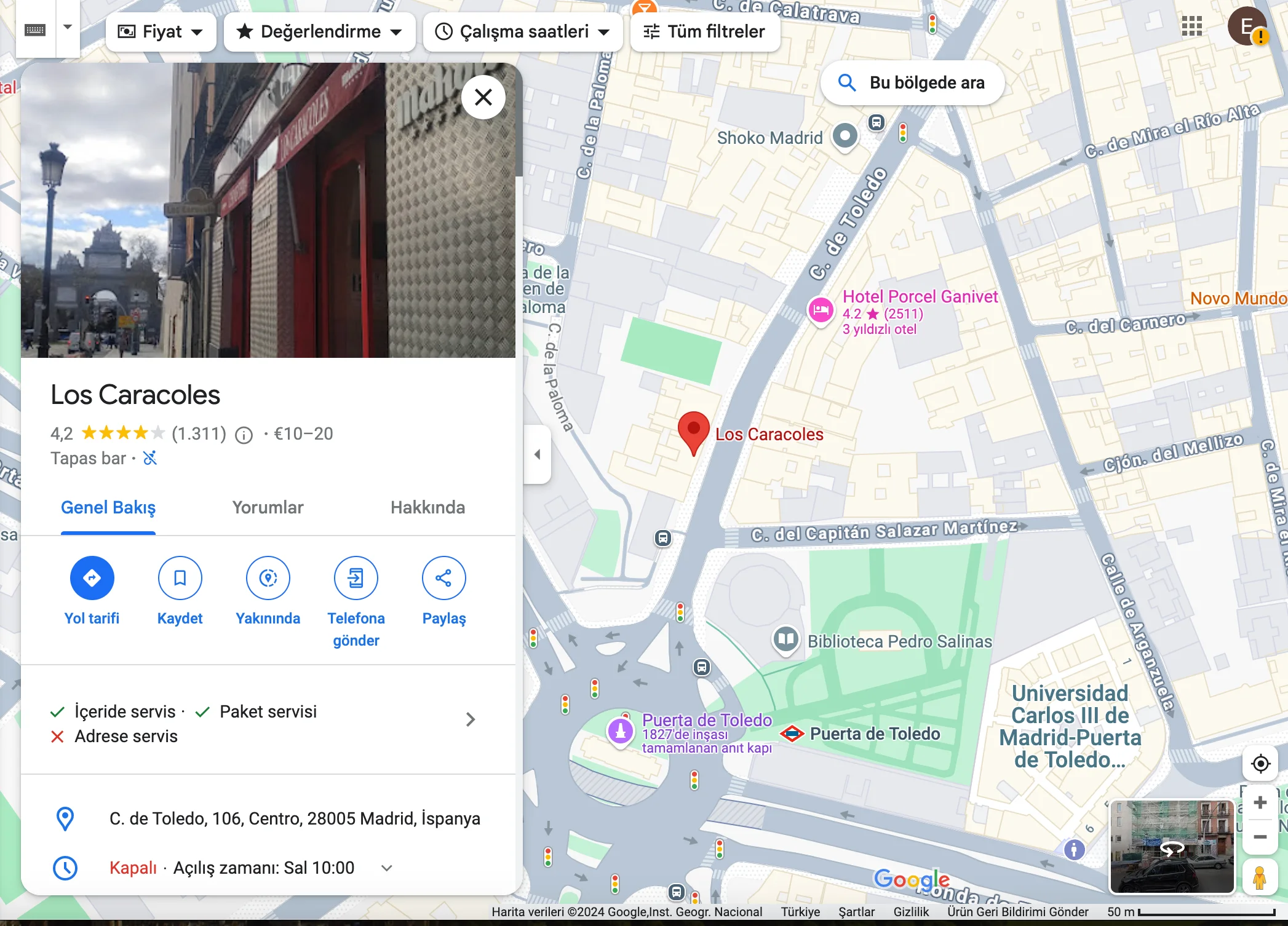1288x926 pixels.
Task: Click rating info icon next to (1.311)
Action: 244,435
